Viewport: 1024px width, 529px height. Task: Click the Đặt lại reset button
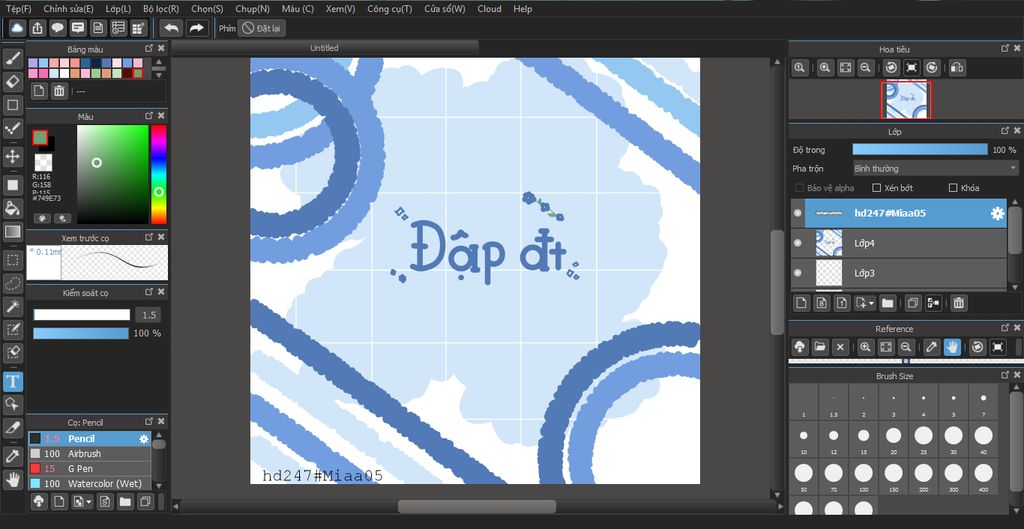(x=261, y=28)
